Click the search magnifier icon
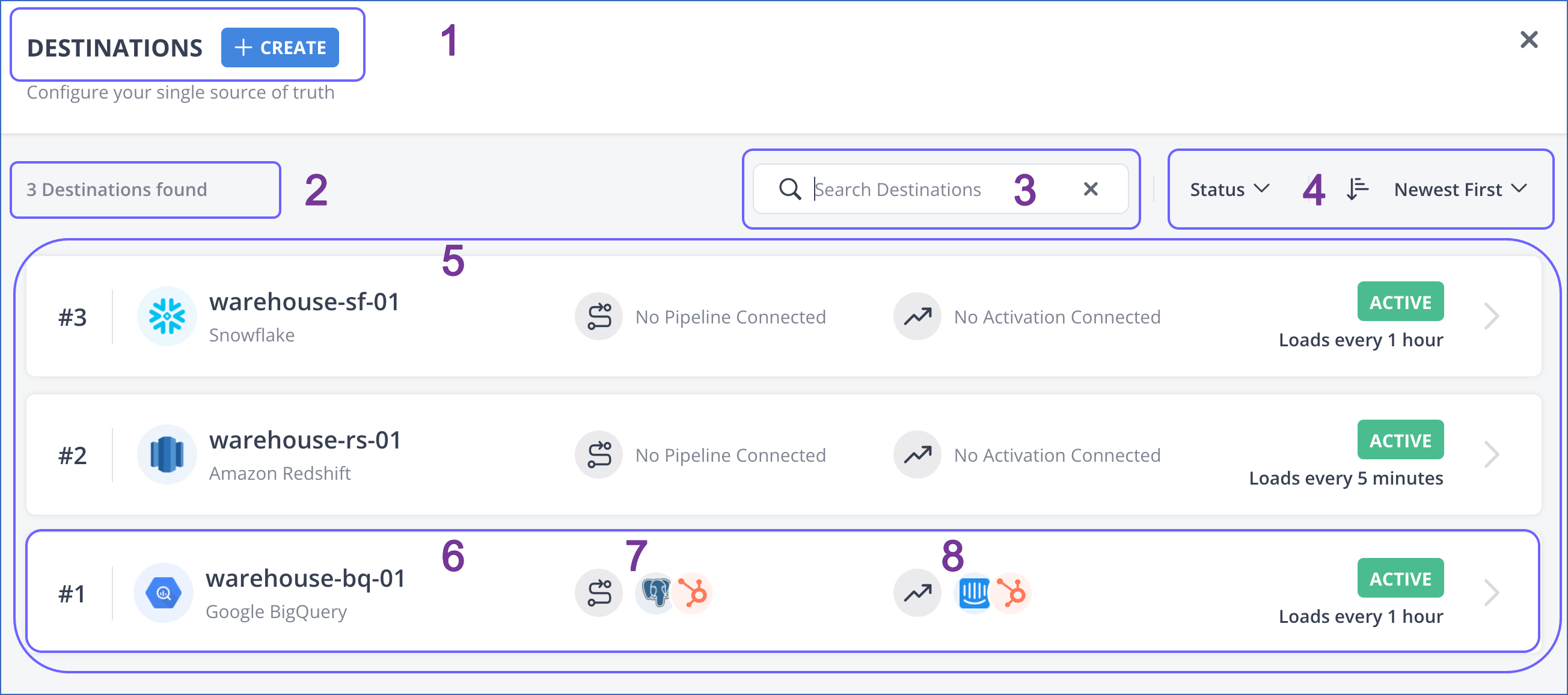Image resolution: width=1568 pixels, height=695 pixels. pyautogui.click(x=789, y=189)
